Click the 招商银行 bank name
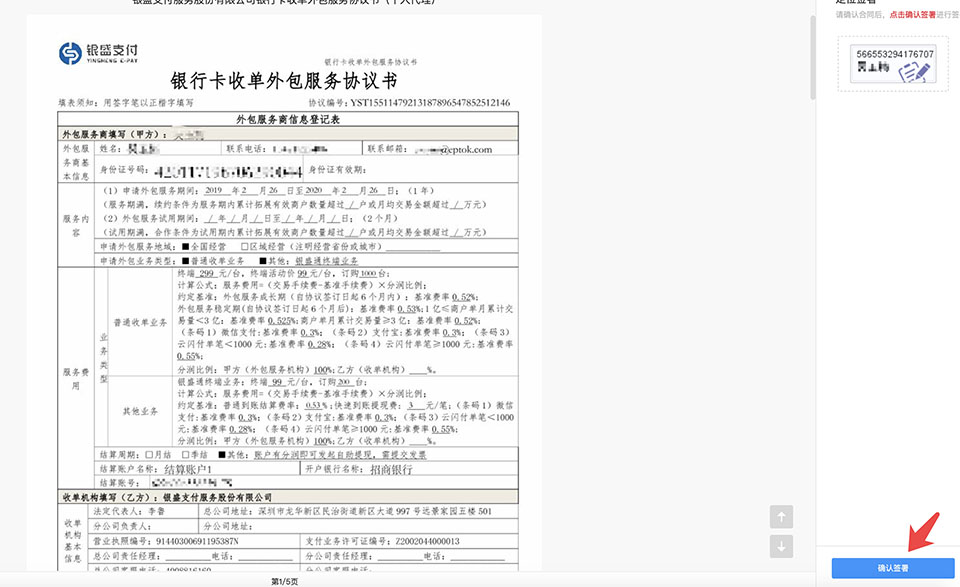The height and width of the screenshot is (587, 960). (x=391, y=469)
